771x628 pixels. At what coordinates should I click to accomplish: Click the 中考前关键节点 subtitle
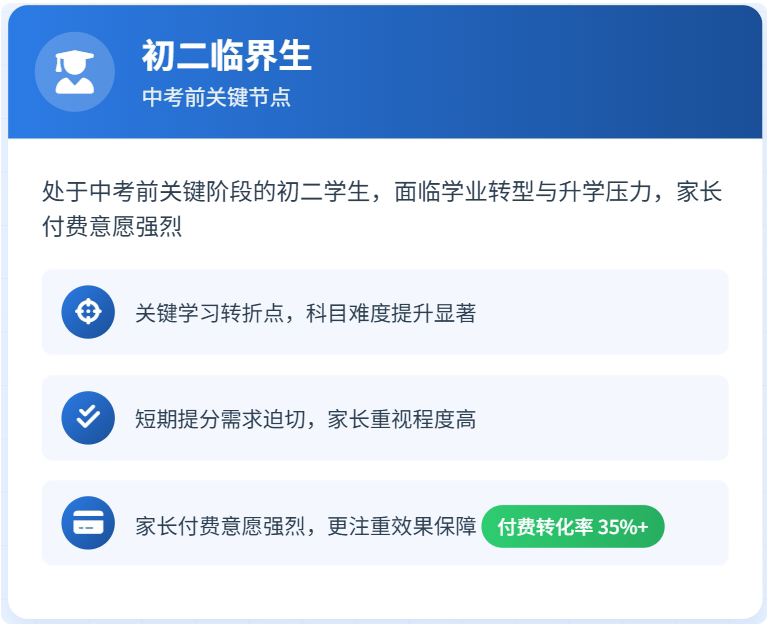[216, 97]
